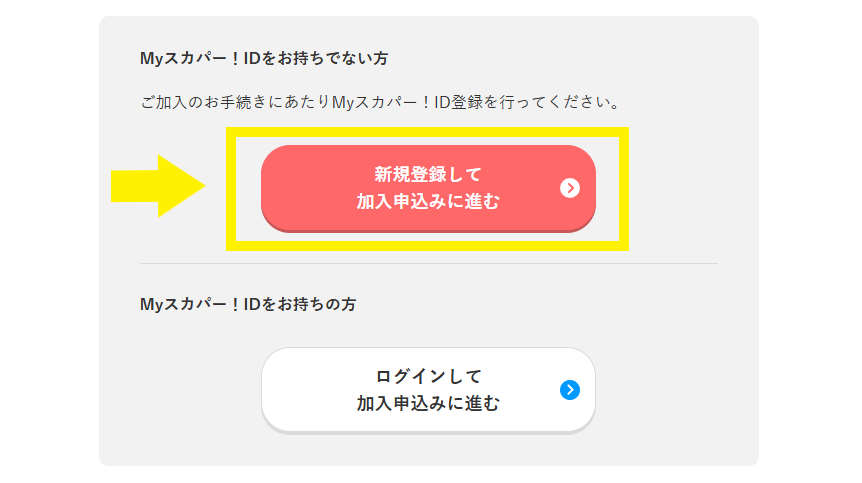Click the yellow arrow pointing at the register button
This screenshot has height=483, width=862.
point(158,186)
